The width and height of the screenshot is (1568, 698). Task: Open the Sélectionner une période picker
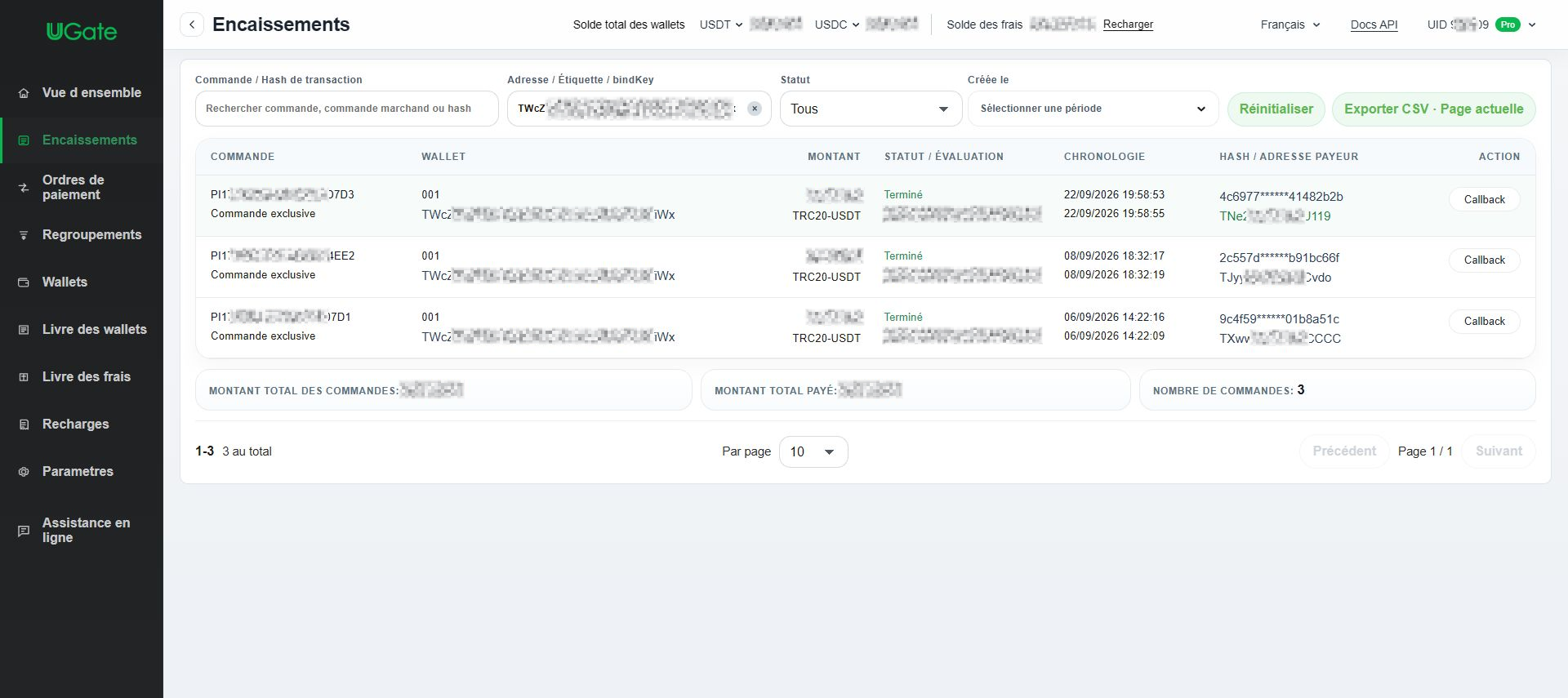[x=1093, y=109]
